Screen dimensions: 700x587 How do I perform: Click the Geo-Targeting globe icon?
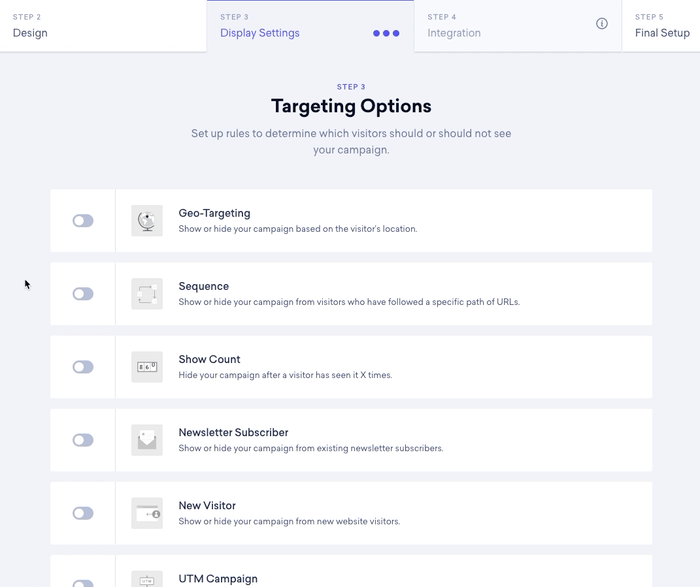coord(147,221)
